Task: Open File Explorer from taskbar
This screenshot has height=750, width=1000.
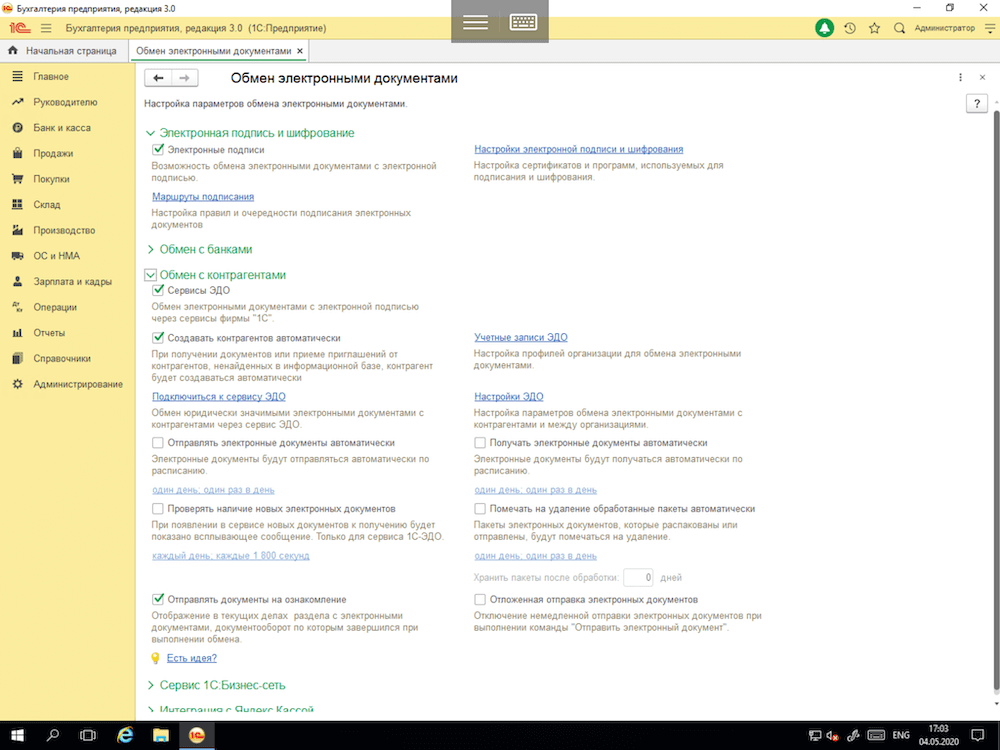Action: coord(161,735)
